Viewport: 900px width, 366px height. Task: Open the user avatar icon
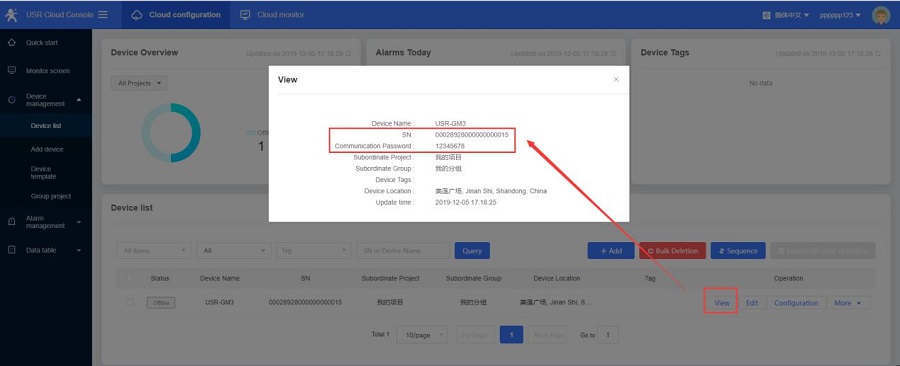(x=880, y=15)
